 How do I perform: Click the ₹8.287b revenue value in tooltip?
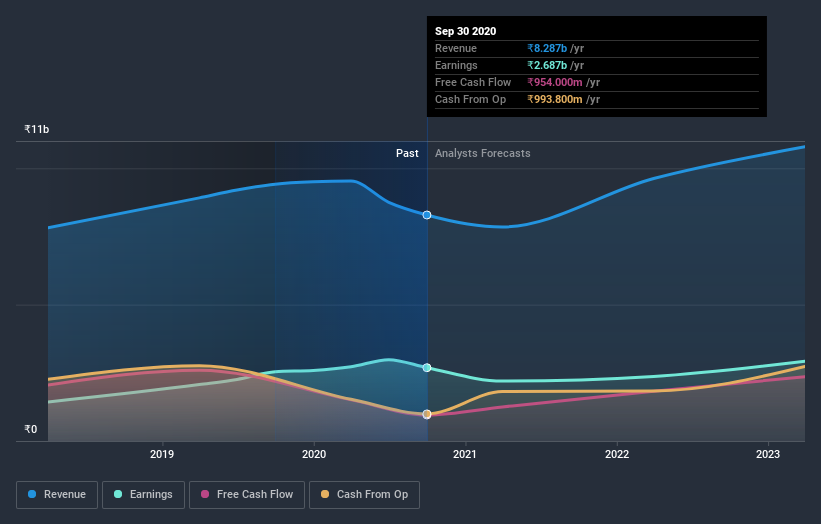tap(547, 48)
